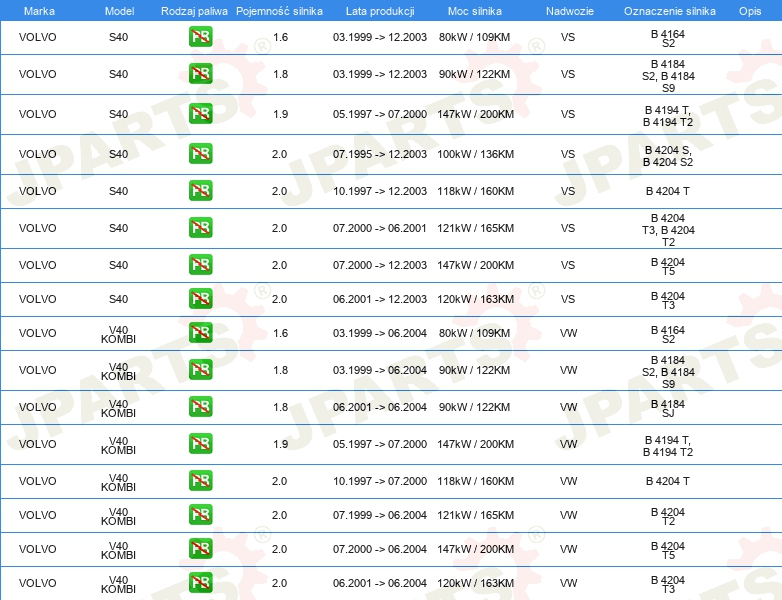This screenshot has height=600, width=782.
Task: Select the V40 KOMBI model cell in the B 4184 SJ row
Action: (118, 408)
